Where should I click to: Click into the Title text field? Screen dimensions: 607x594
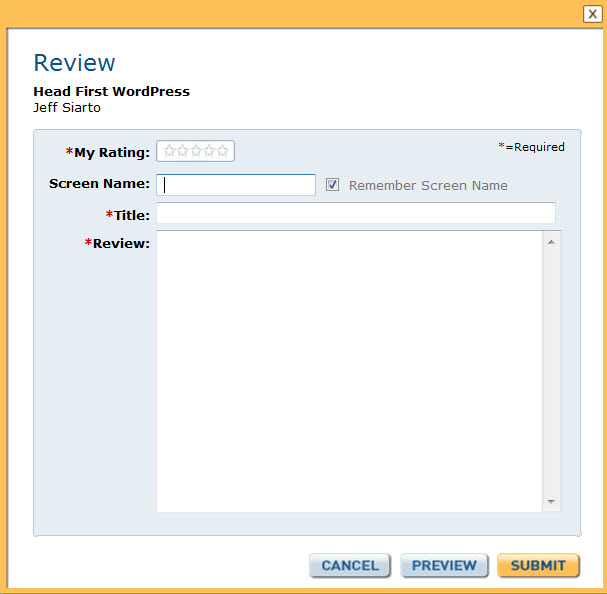[356, 213]
